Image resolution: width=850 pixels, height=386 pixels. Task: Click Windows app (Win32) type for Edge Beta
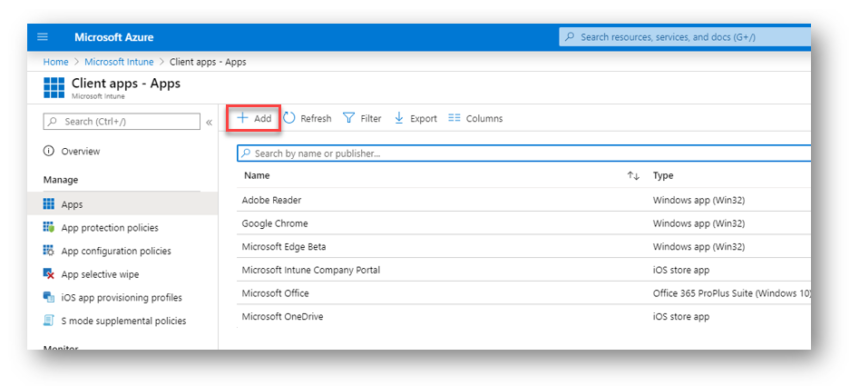(699, 247)
